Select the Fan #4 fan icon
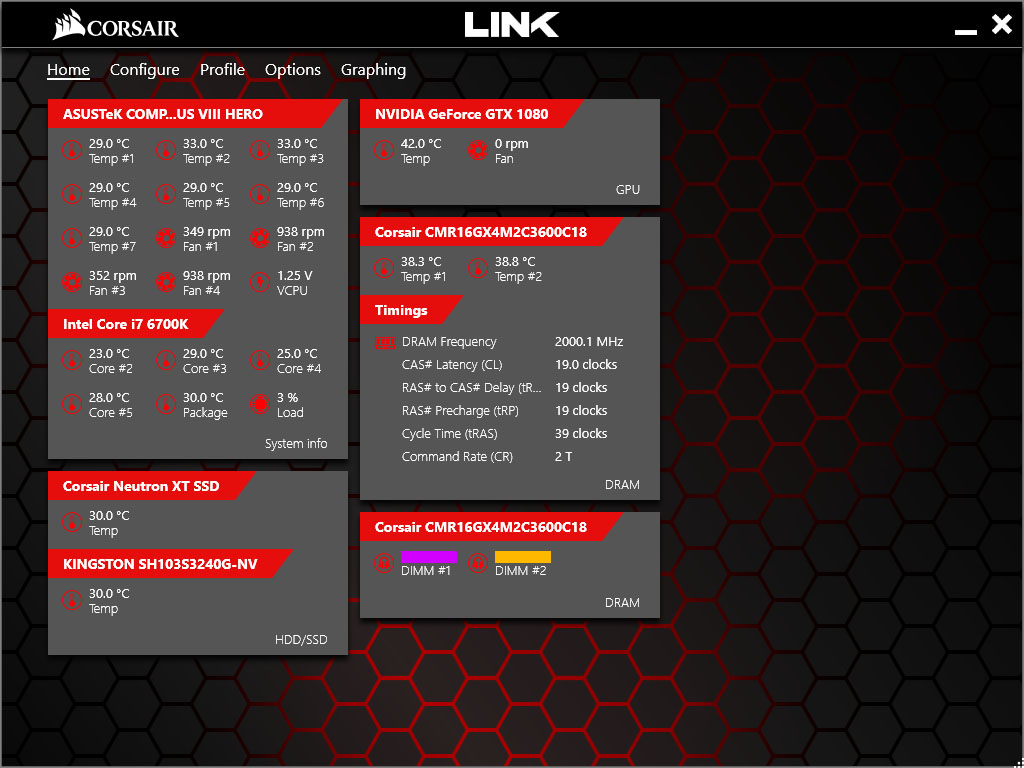 (166, 283)
